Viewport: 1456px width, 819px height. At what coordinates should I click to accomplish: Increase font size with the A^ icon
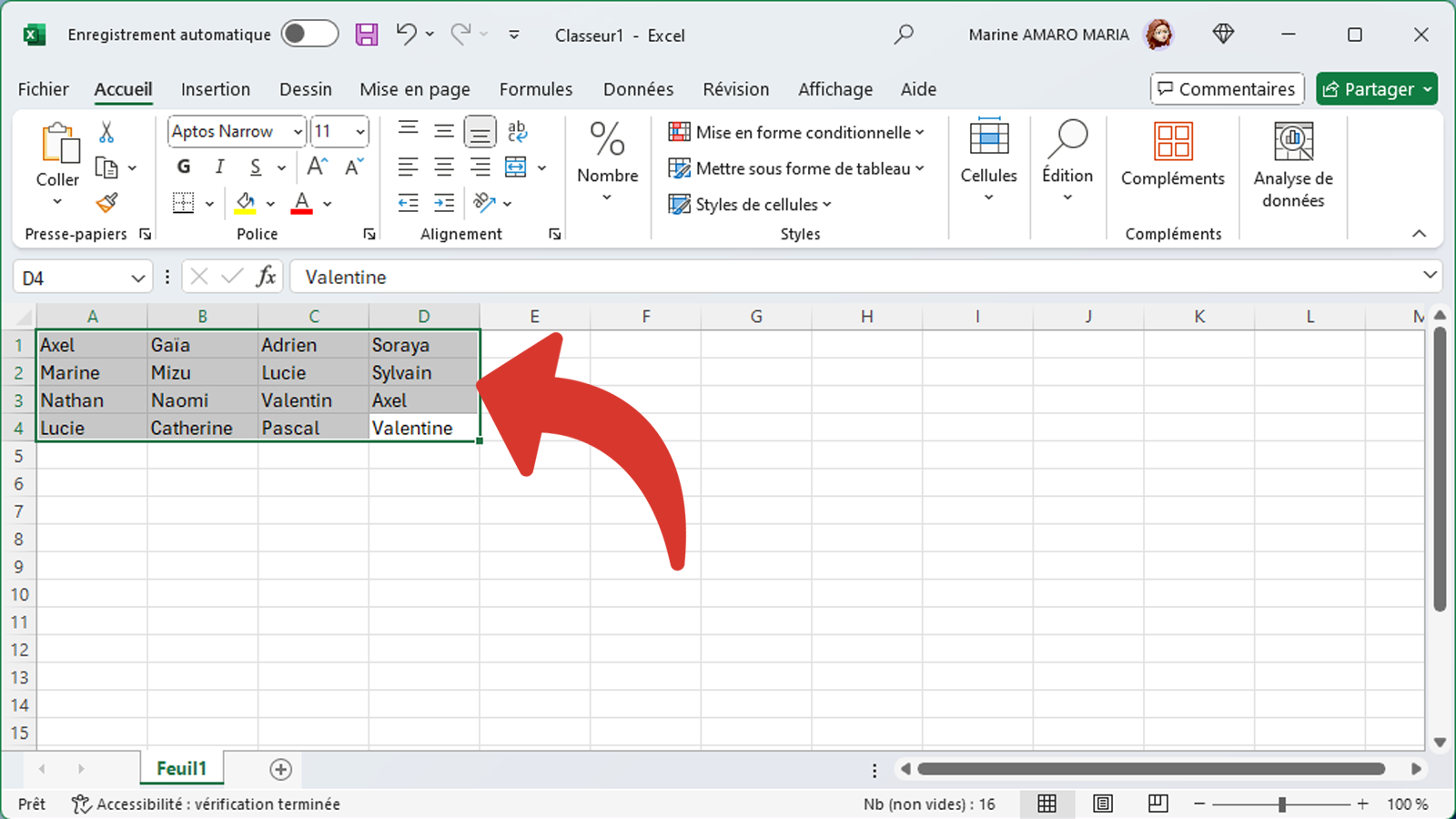316,167
